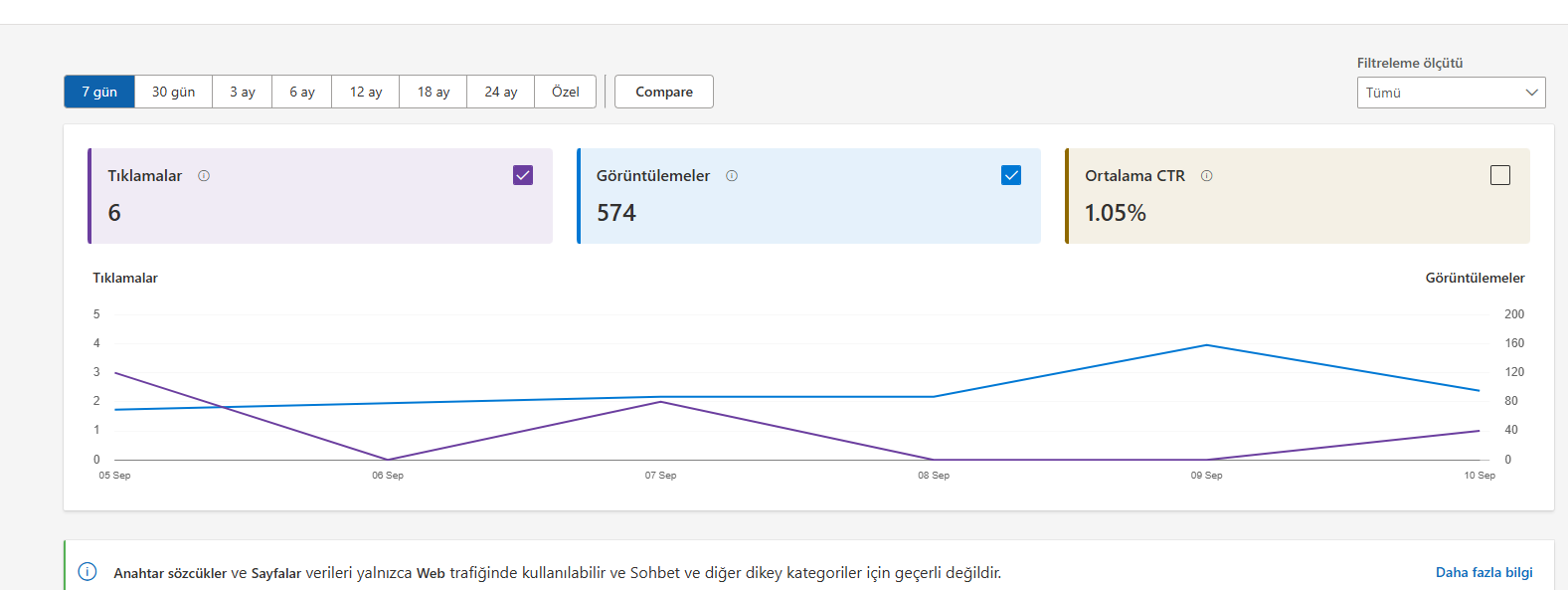Click the Görüntülemeler chart axis title
The width and height of the screenshot is (1568, 590).
[1475, 278]
